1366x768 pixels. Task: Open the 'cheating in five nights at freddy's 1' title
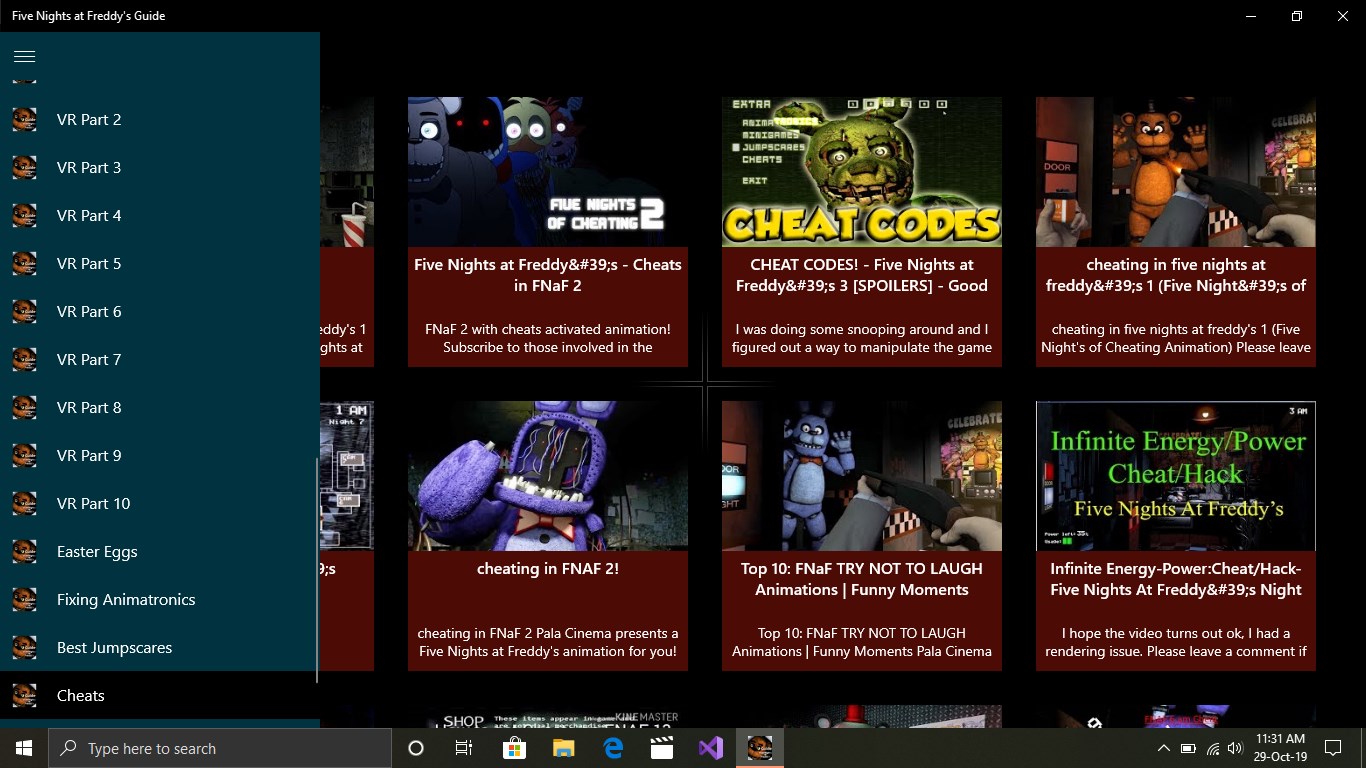pos(1176,275)
